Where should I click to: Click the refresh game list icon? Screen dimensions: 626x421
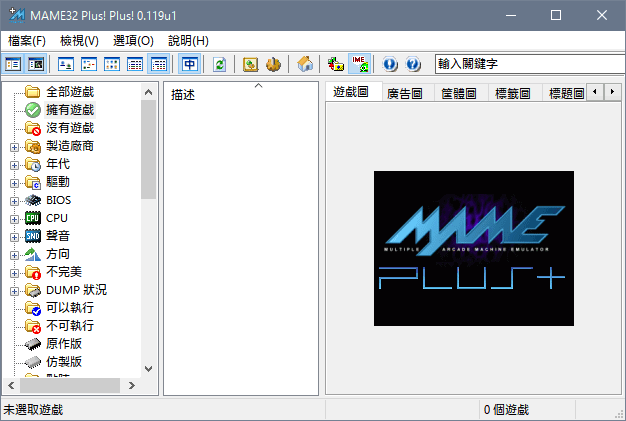pos(219,64)
